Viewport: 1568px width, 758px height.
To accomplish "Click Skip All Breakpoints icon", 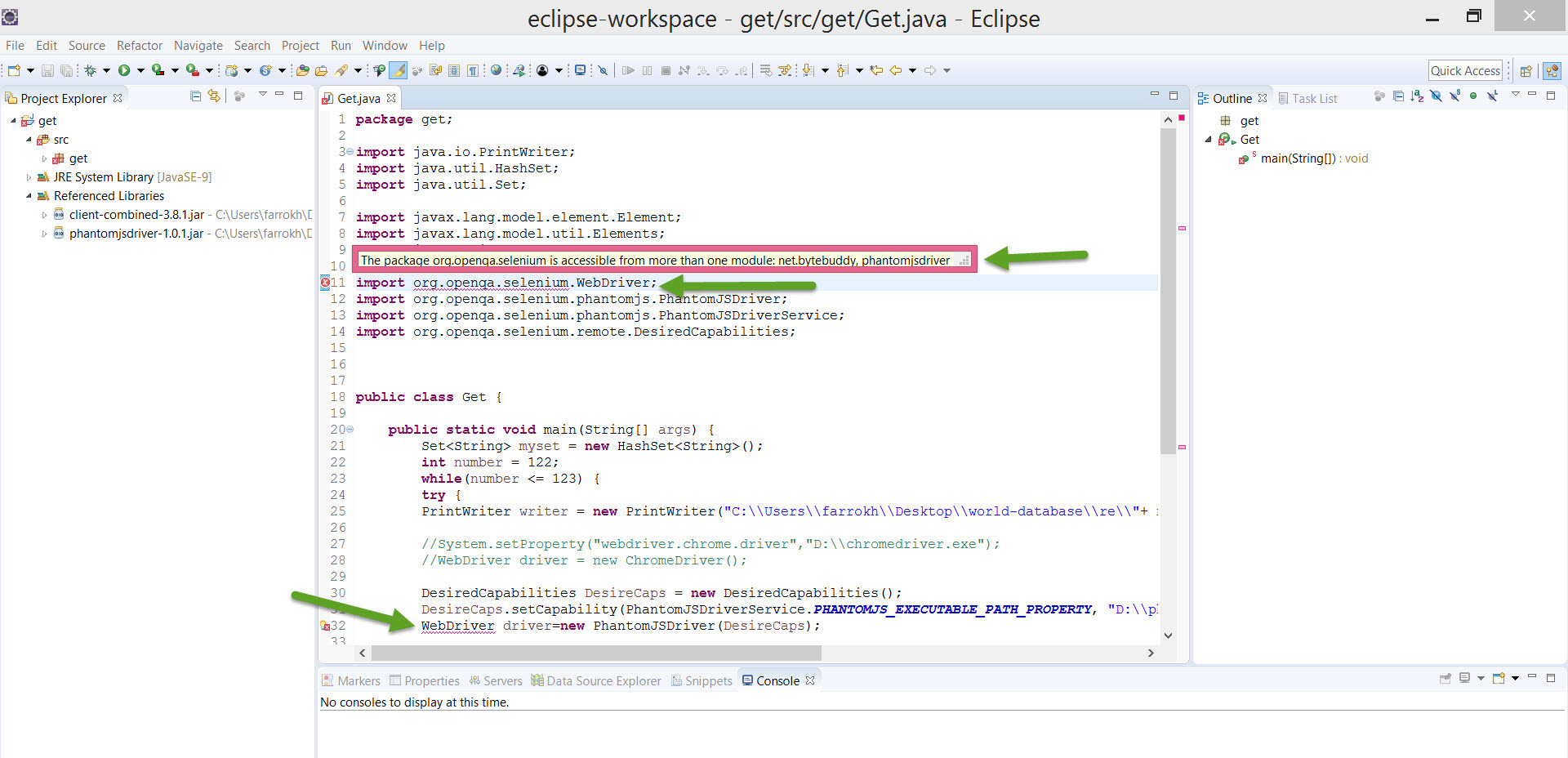I will [603, 70].
